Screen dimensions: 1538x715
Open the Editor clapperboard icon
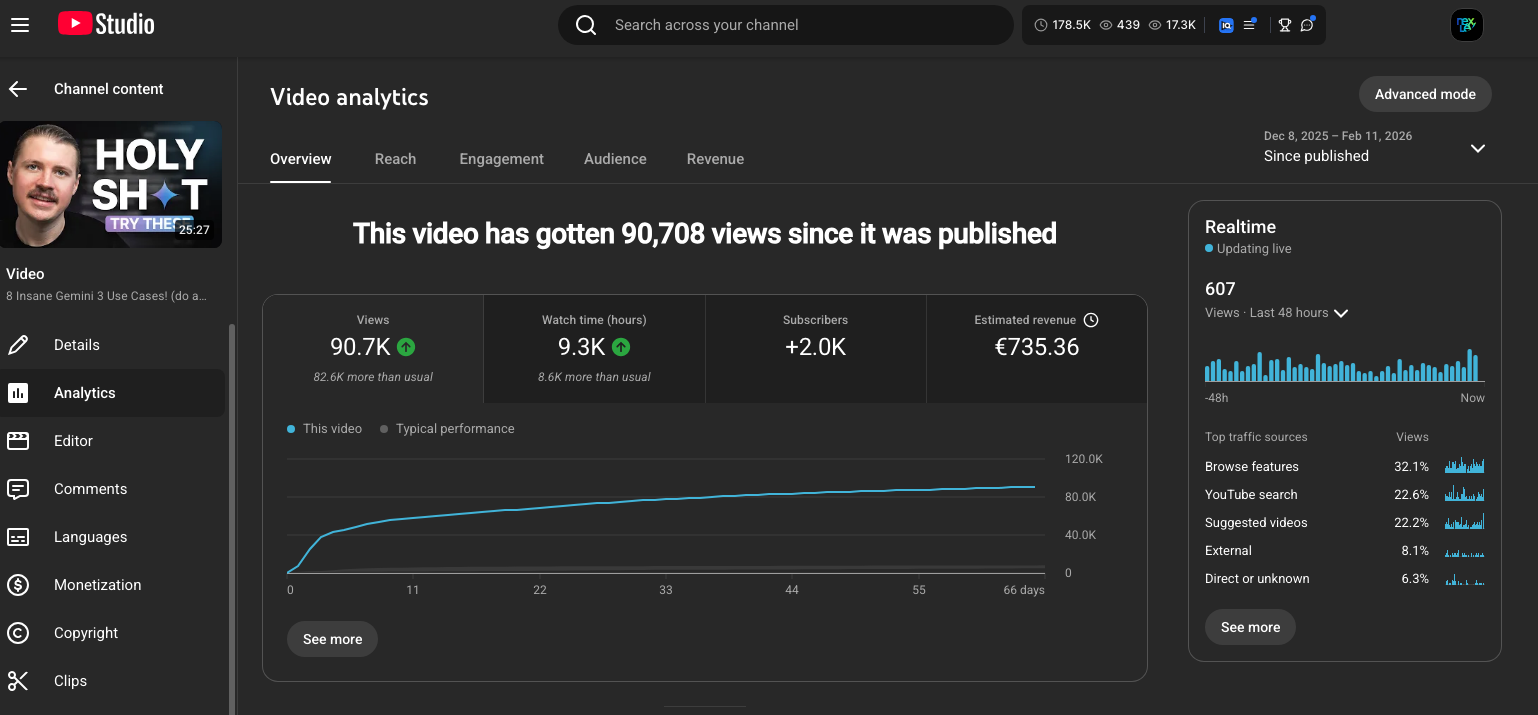click(x=17, y=440)
